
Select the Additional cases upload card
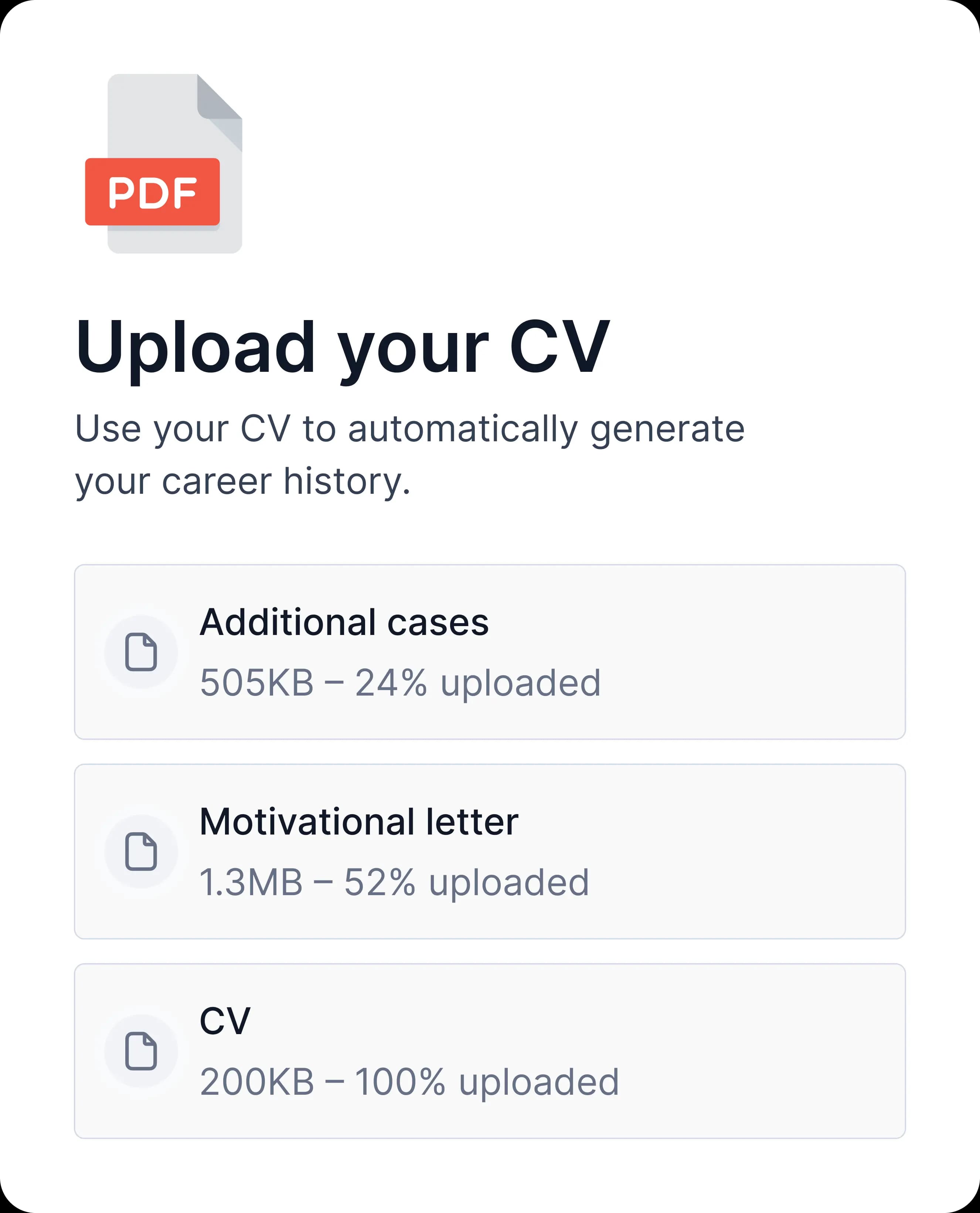(x=490, y=652)
